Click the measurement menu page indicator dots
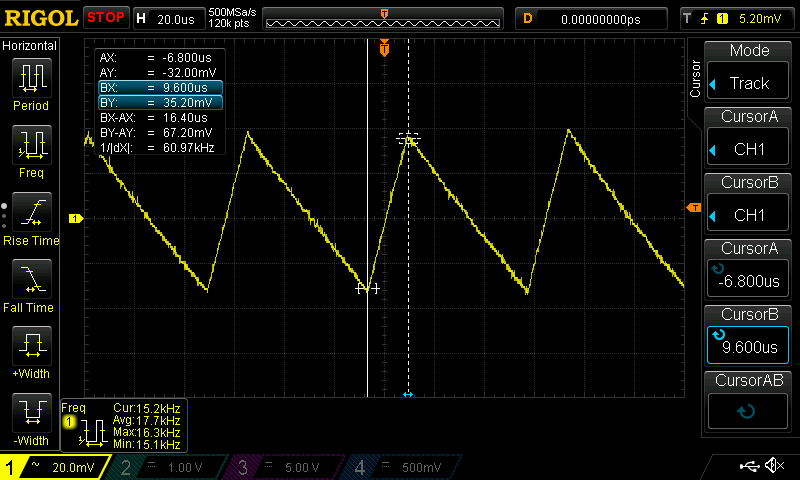The width and height of the screenshot is (800, 480). pos(4,216)
